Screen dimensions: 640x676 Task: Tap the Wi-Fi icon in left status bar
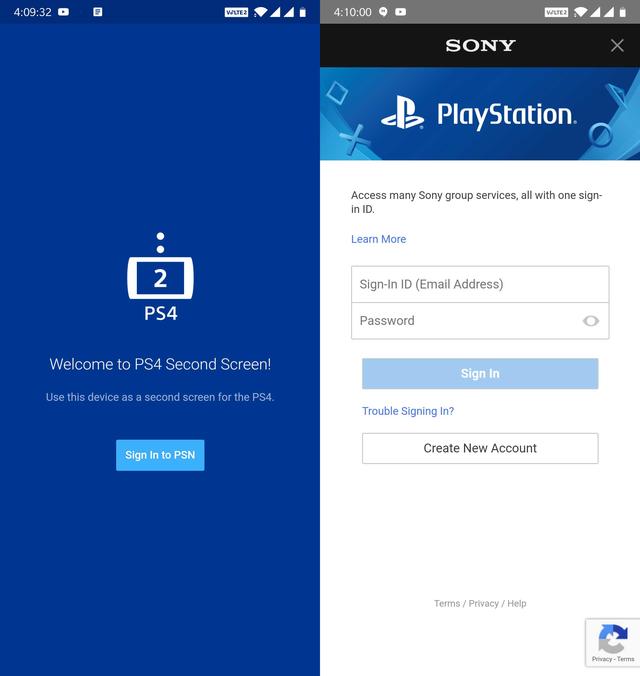click(260, 12)
